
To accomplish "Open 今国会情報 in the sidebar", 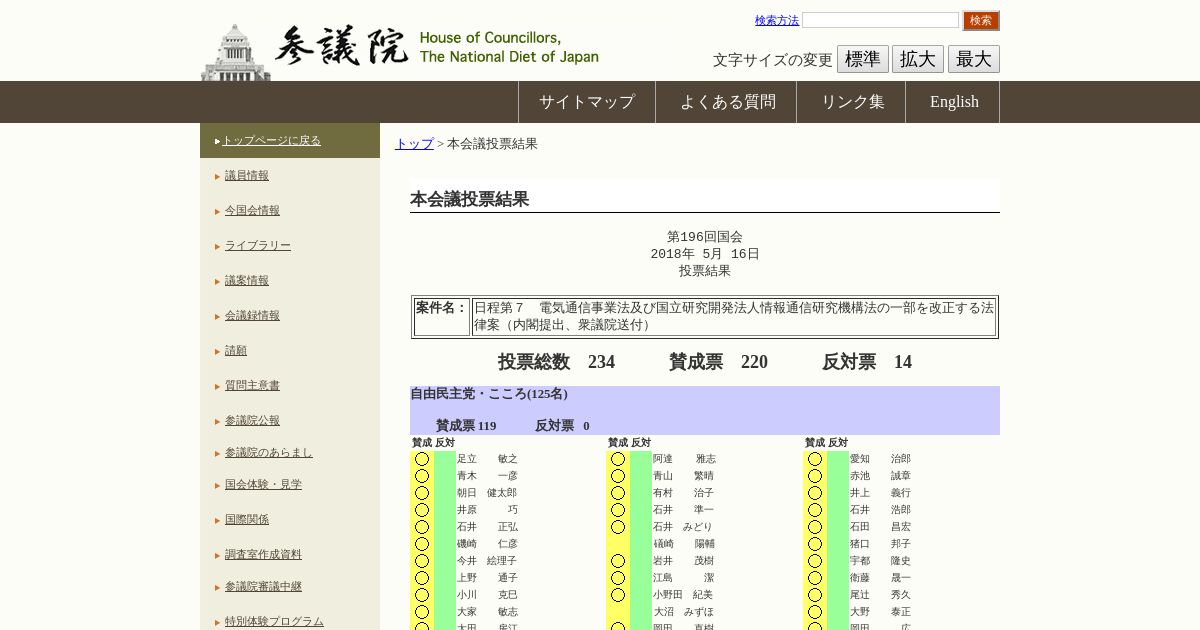I will (x=252, y=210).
